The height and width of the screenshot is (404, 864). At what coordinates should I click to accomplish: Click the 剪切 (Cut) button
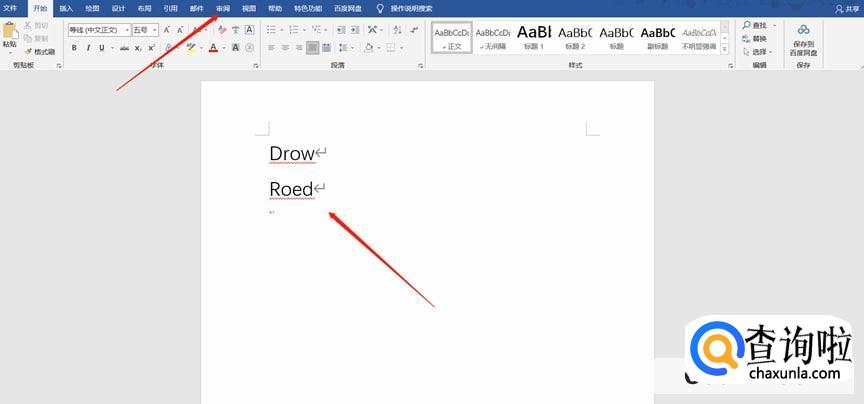(36, 25)
